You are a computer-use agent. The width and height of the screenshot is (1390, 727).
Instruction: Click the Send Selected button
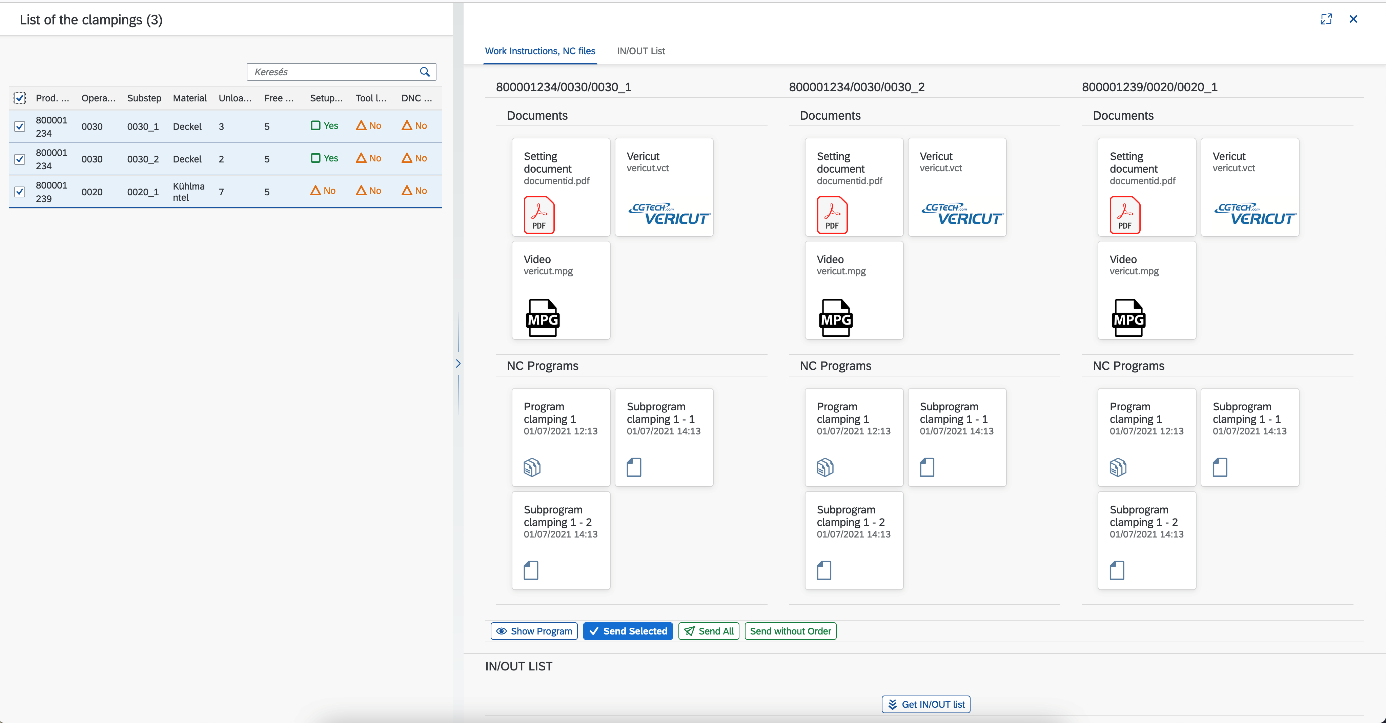(x=628, y=631)
